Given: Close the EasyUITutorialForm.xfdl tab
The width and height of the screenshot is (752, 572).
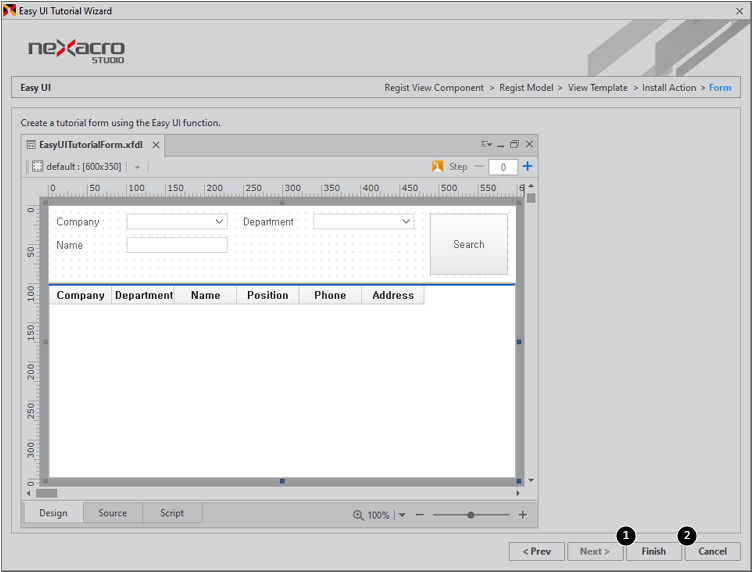Looking at the screenshot, I should [x=156, y=145].
